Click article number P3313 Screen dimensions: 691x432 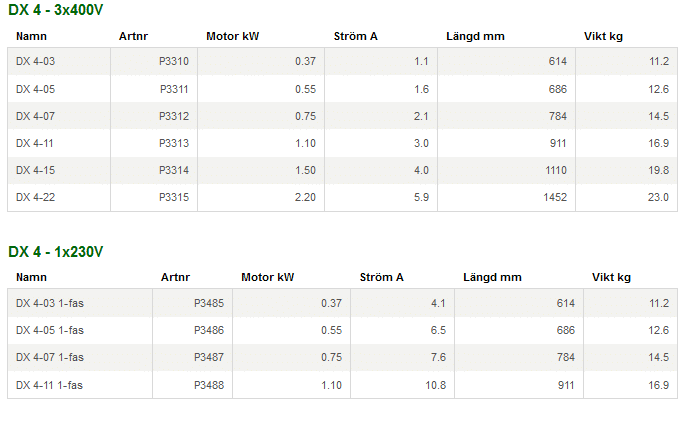point(174,143)
